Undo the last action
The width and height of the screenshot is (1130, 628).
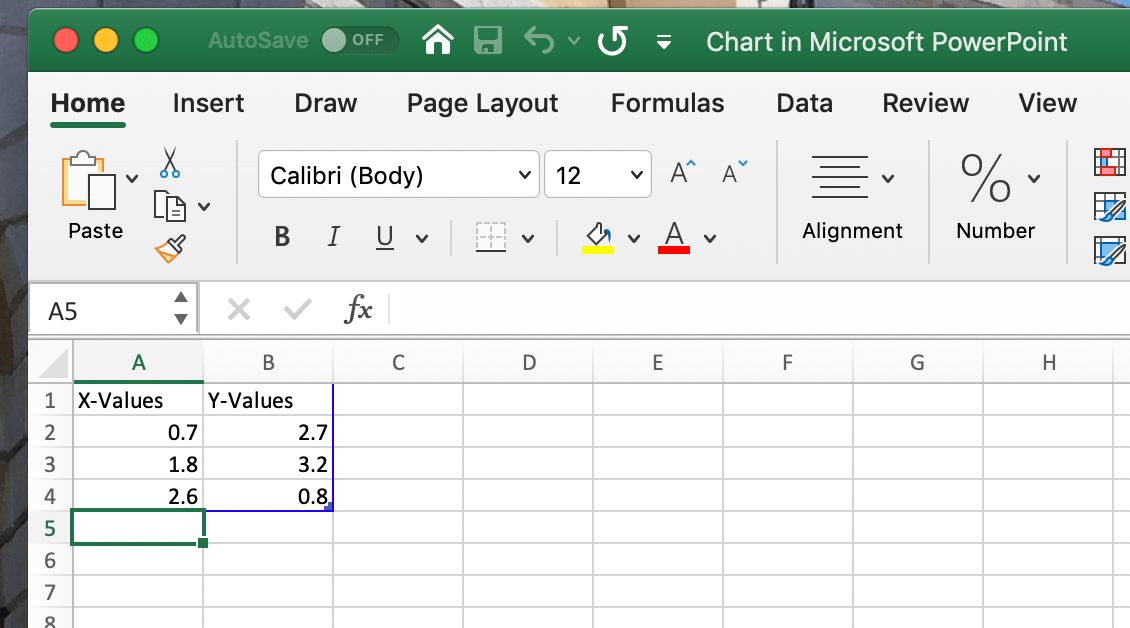click(537, 41)
